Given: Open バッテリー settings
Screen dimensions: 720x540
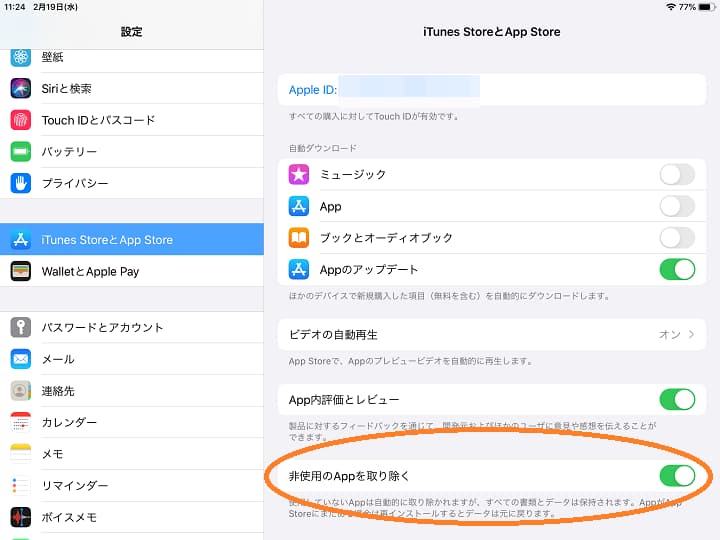Looking at the screenshot, I should click(132, 152).
